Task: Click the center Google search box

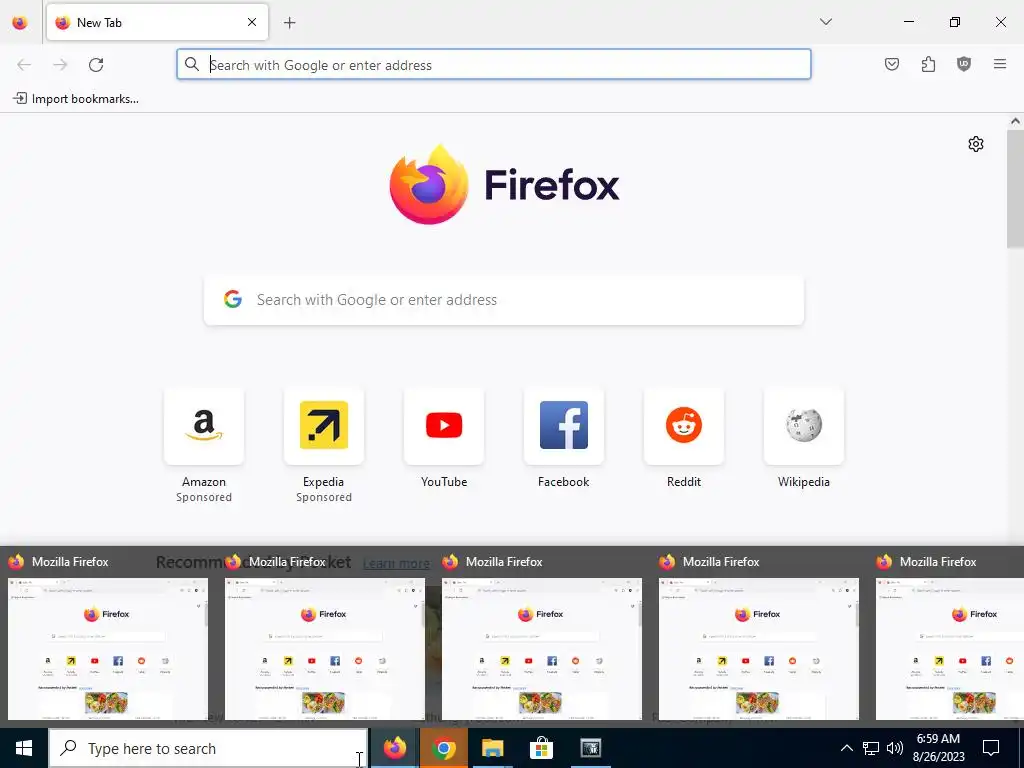Action: (504, 300)
